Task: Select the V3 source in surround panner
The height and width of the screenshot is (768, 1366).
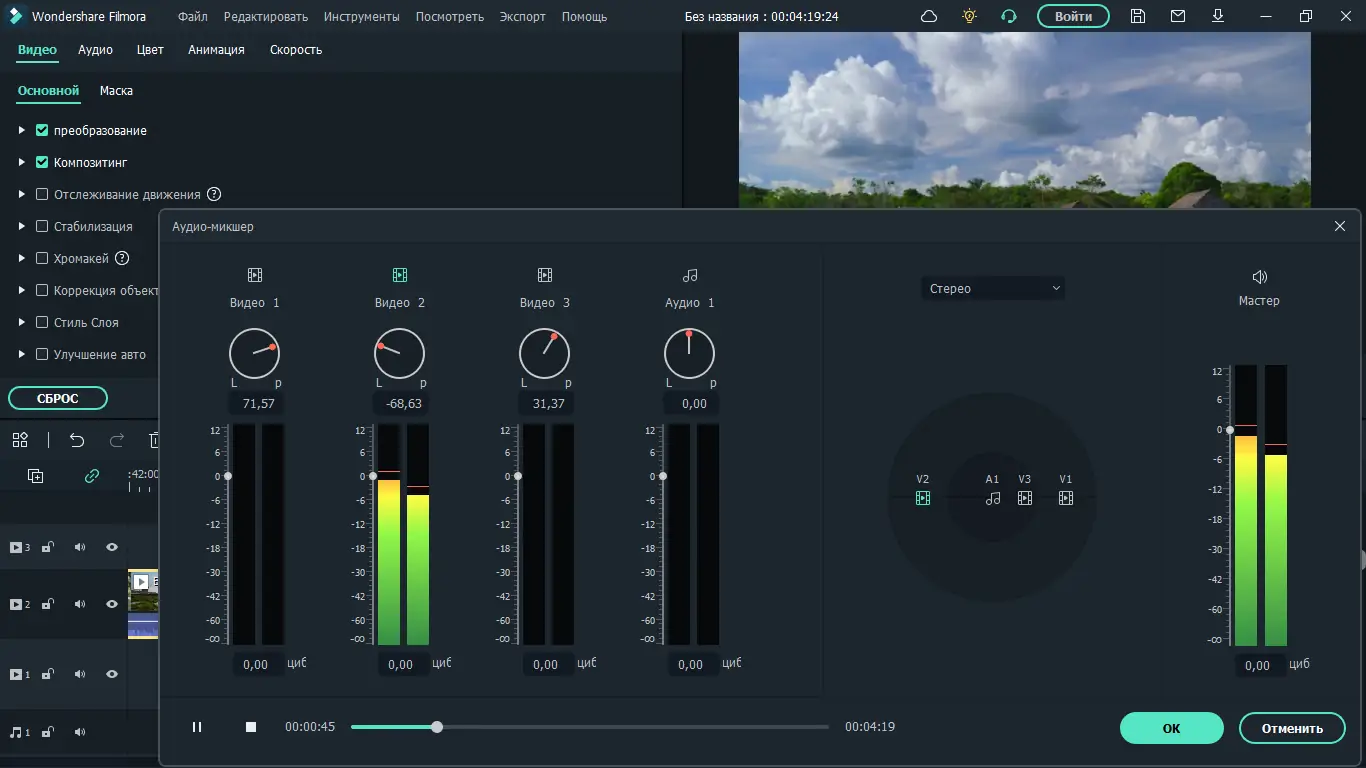Action: tap(1025, 497)
